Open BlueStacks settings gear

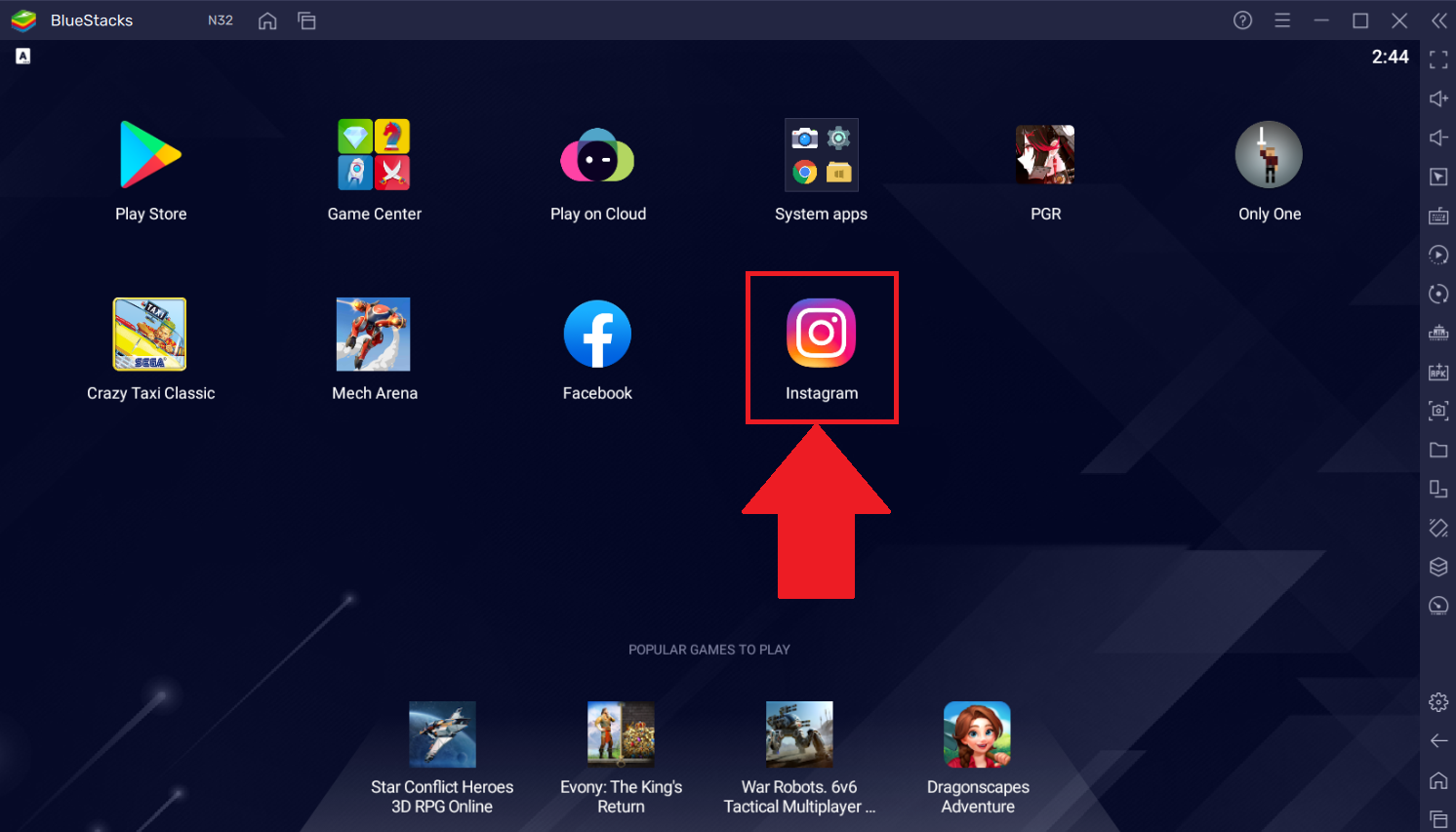(x=1438, y=701)
